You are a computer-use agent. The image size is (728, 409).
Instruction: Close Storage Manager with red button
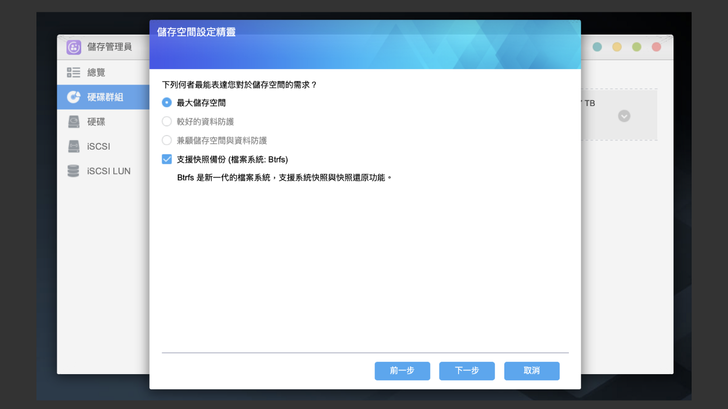[656, 47]
